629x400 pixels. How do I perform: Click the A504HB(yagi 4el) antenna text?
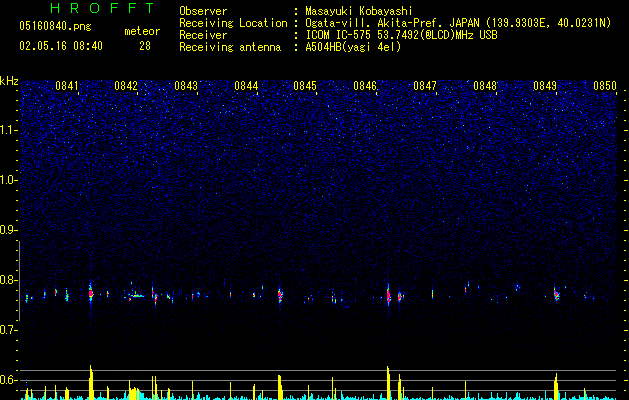pyautogui.click(x=353, y=47)
